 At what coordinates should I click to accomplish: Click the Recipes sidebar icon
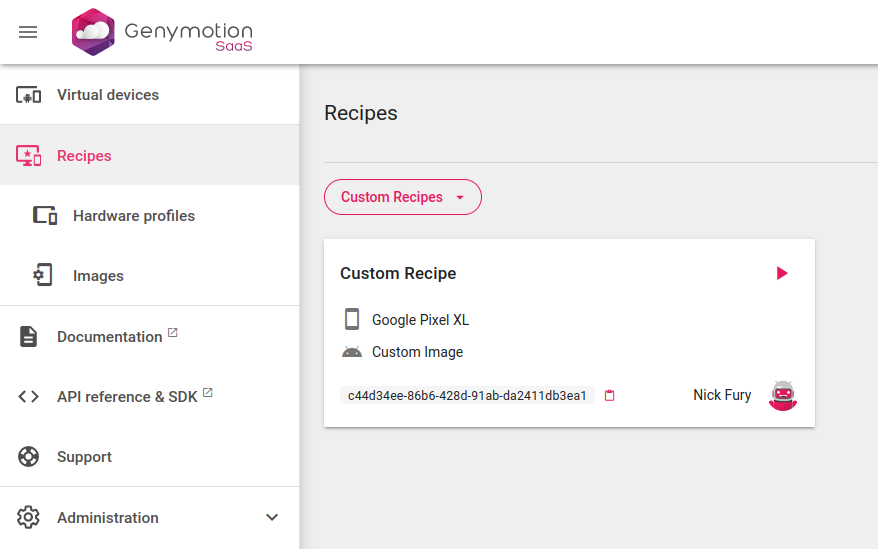click(29, 155)
